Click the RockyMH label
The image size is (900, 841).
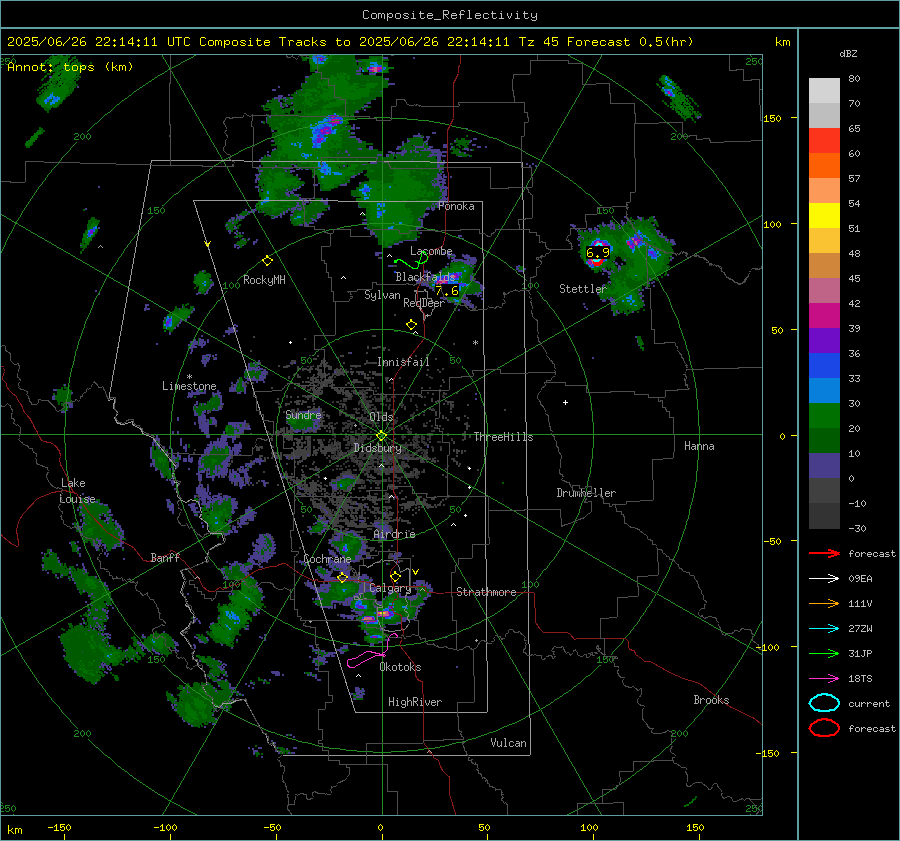pos(264,280)
